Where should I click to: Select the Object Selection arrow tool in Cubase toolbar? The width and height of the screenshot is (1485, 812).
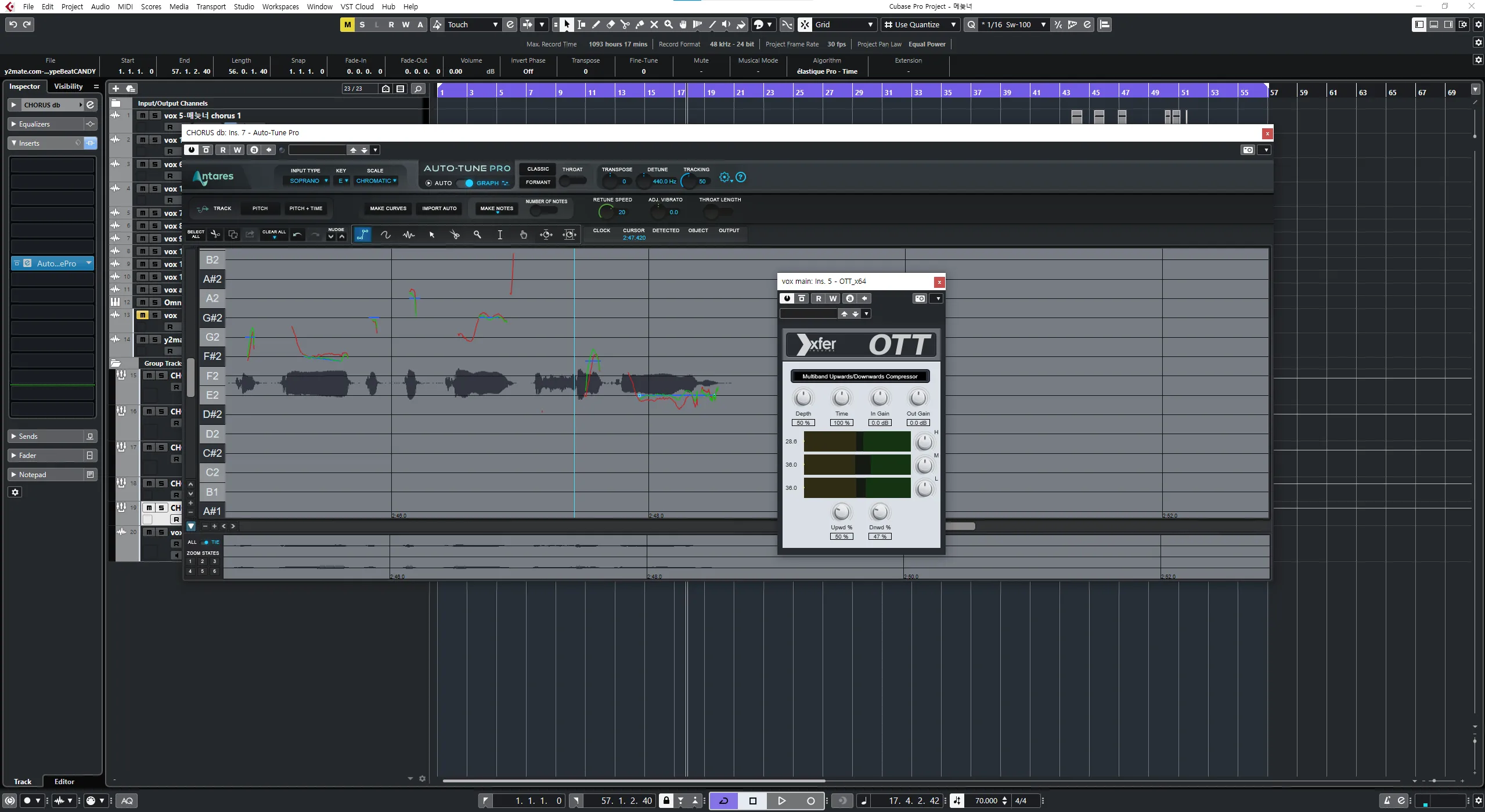point(567,24)
